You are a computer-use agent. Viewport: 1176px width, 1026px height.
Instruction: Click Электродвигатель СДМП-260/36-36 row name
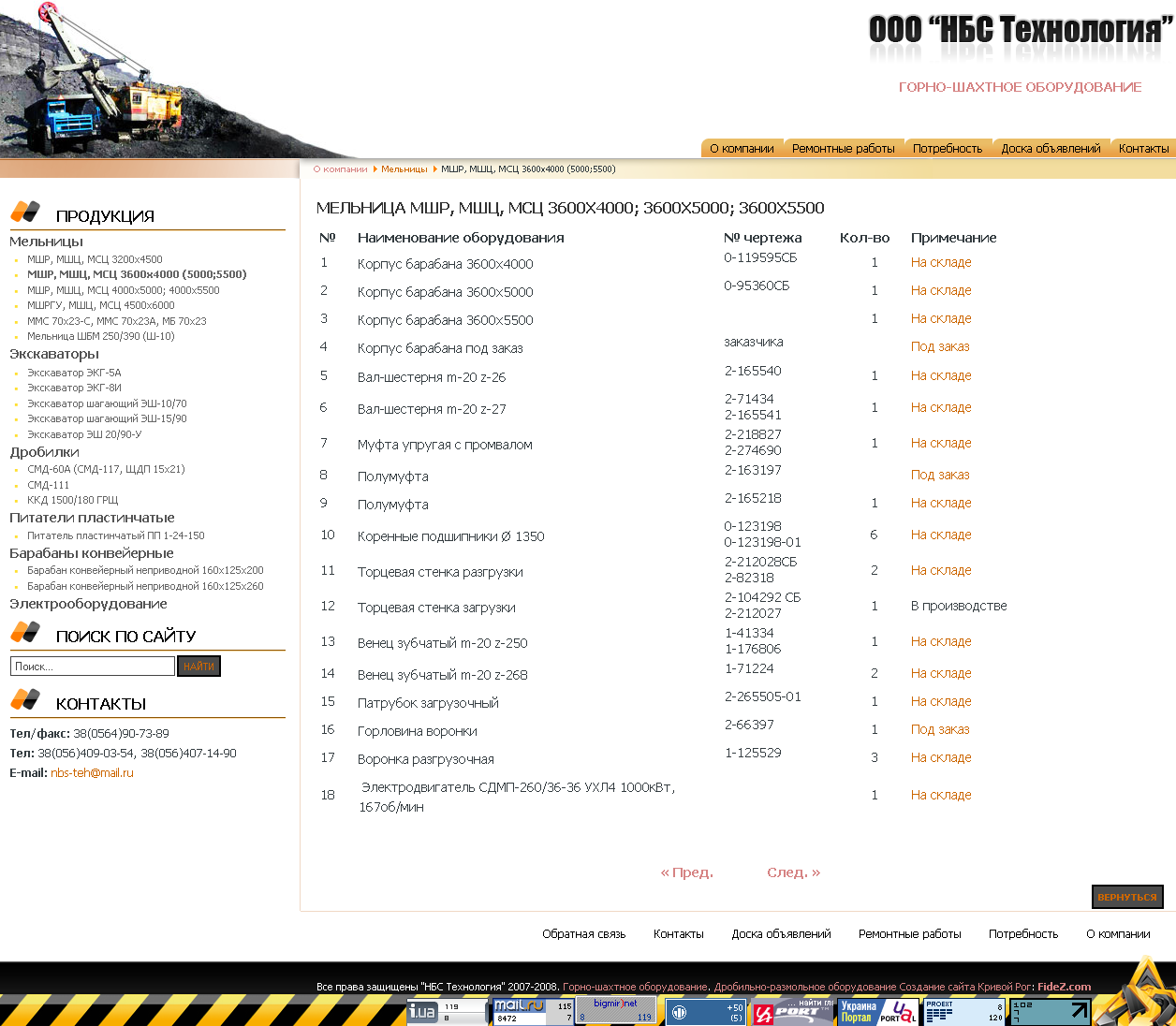(517, 798)
